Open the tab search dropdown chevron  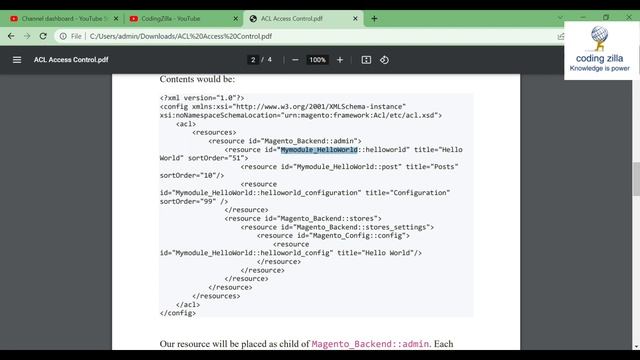(x=560, y=18)
